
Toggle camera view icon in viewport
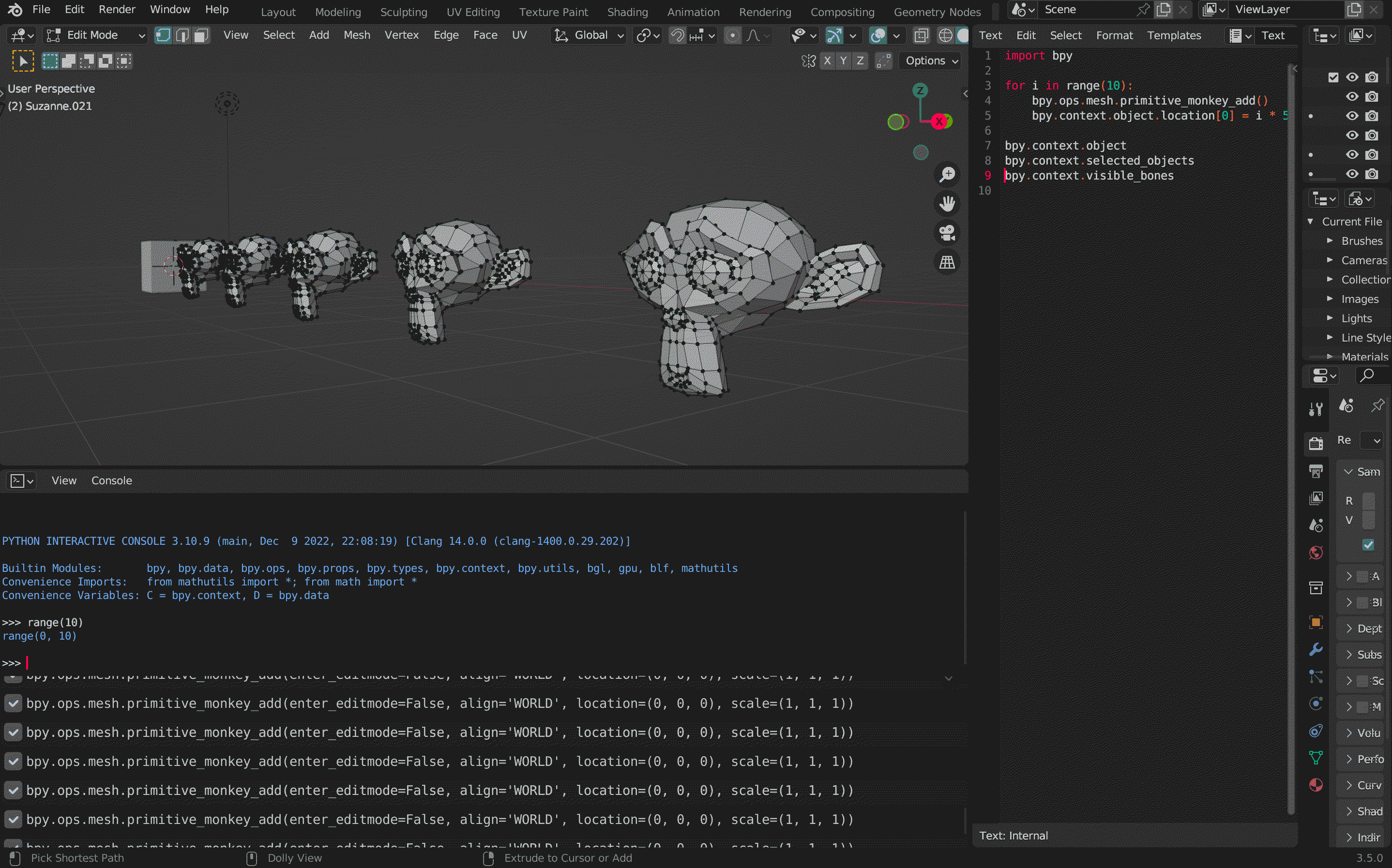947,233
